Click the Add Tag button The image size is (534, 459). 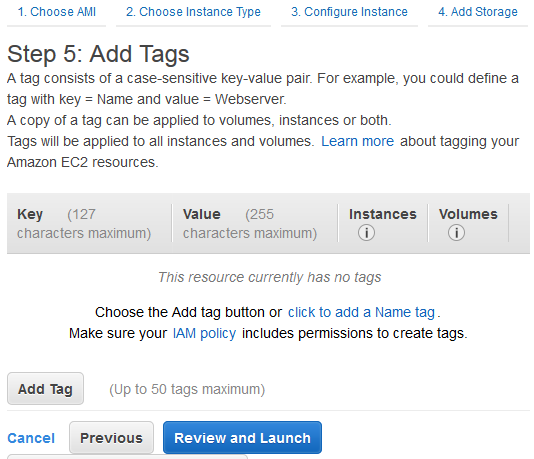pyautogui.click(x=45, y=389)
